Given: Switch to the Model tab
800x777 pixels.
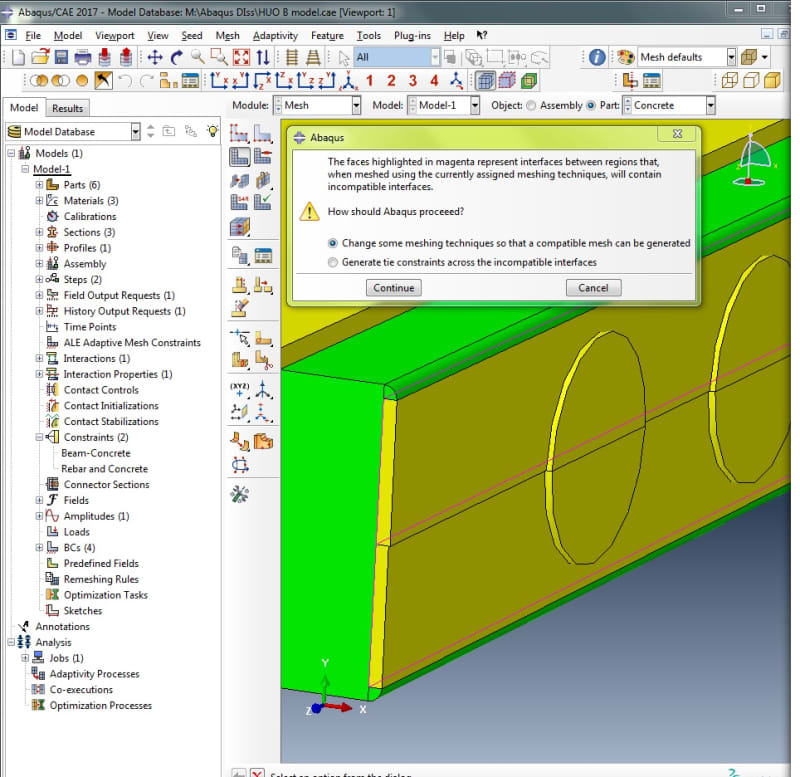Looking at the screenshot, I should tap(24, 108).
